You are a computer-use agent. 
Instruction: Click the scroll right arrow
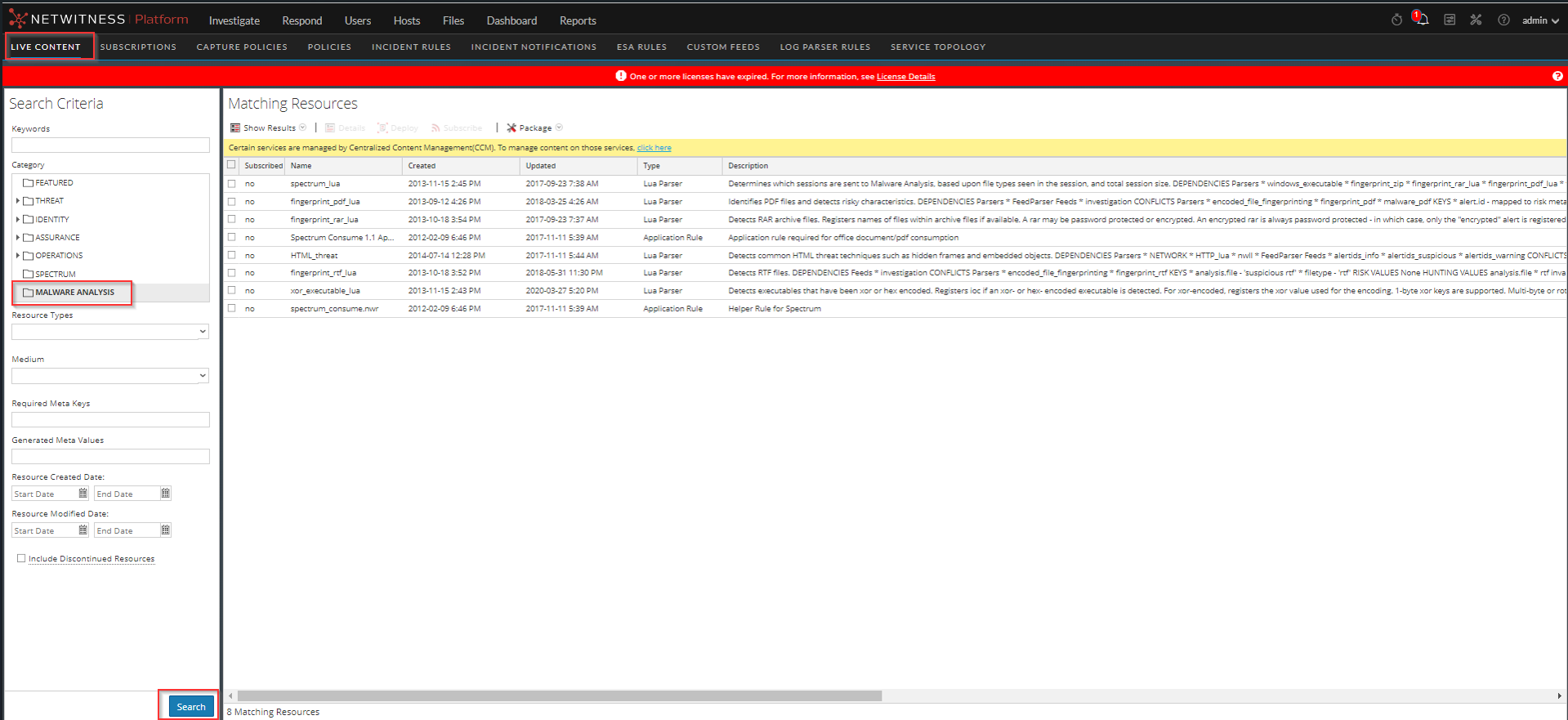point(1559,695)
